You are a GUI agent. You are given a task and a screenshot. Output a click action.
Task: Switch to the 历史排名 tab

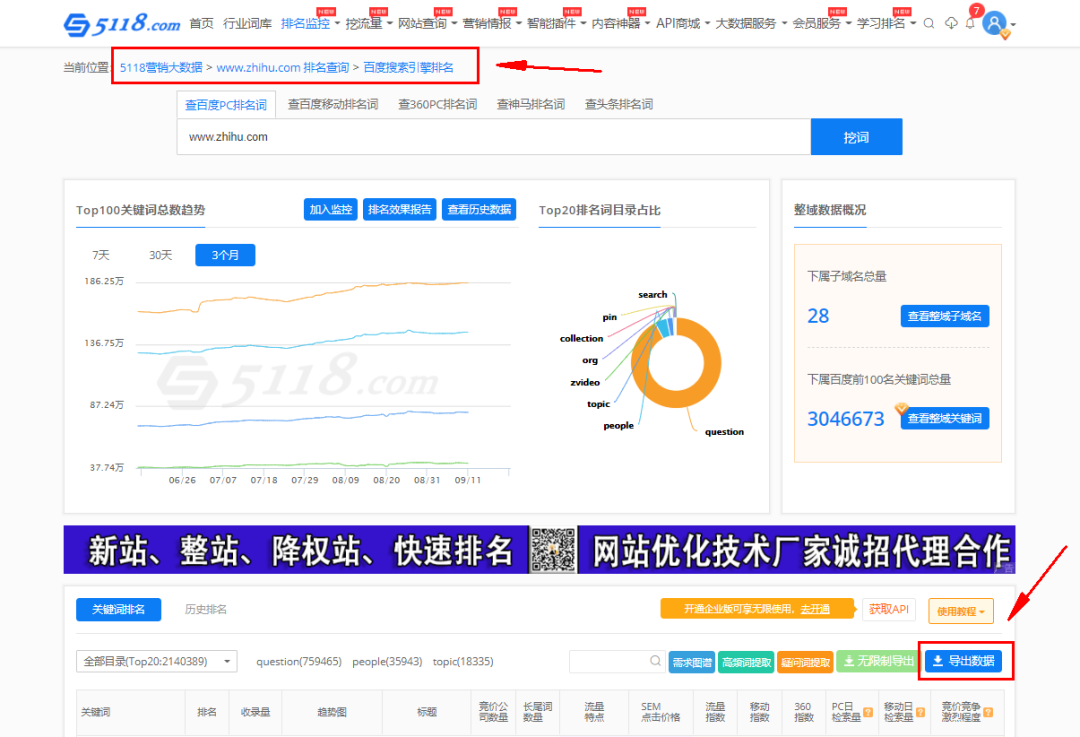pos(206,609)
